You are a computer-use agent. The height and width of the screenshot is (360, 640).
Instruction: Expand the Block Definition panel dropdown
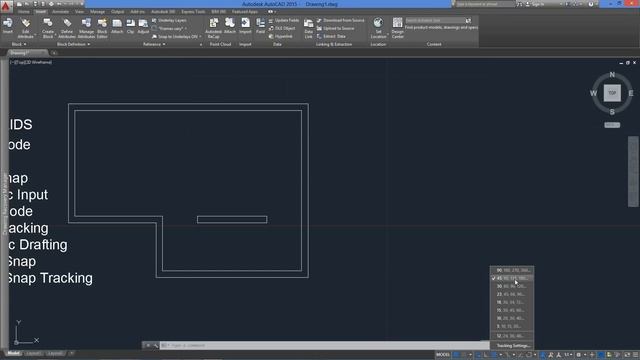tap(73, 44)
